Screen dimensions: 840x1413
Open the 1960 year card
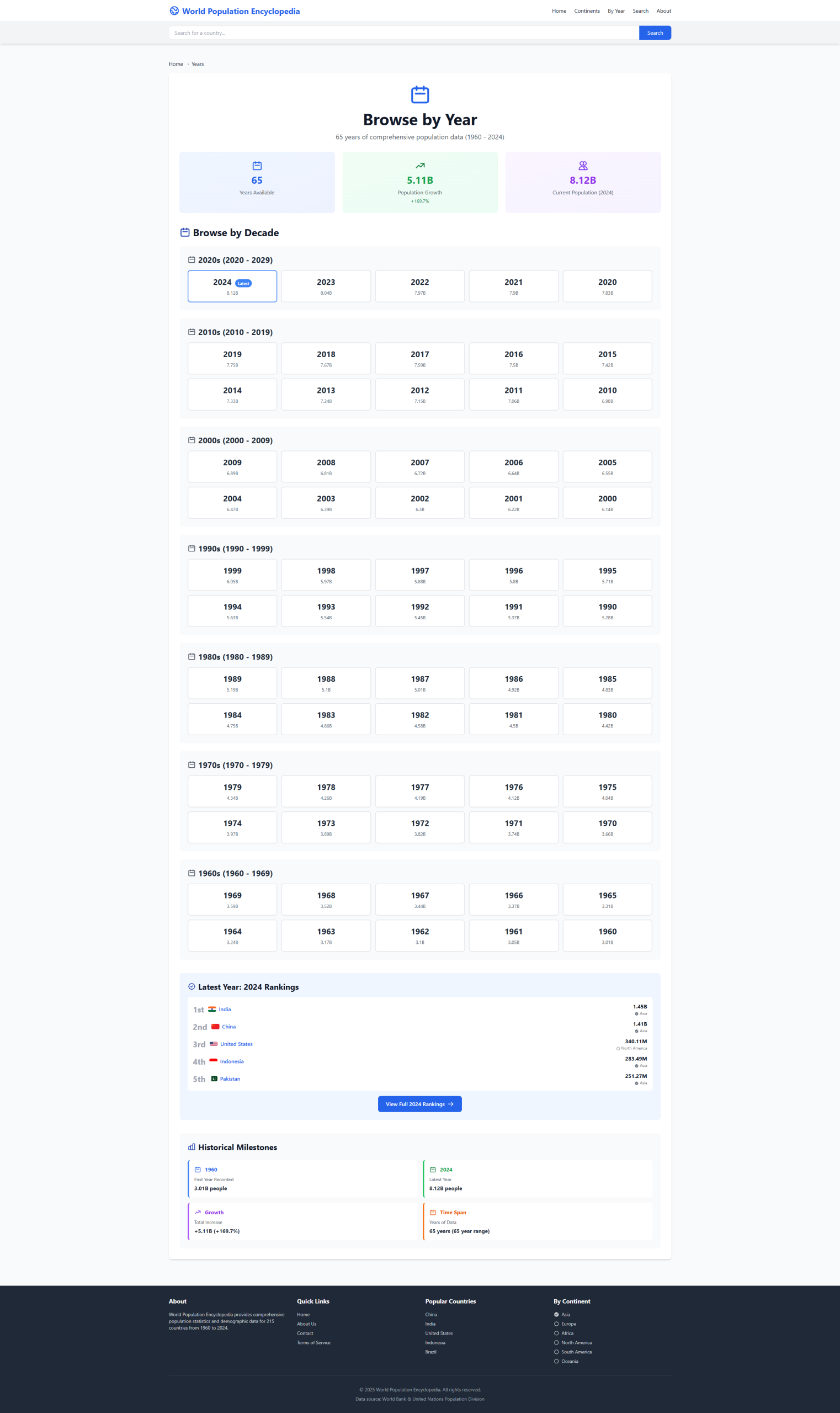point(607,936)
